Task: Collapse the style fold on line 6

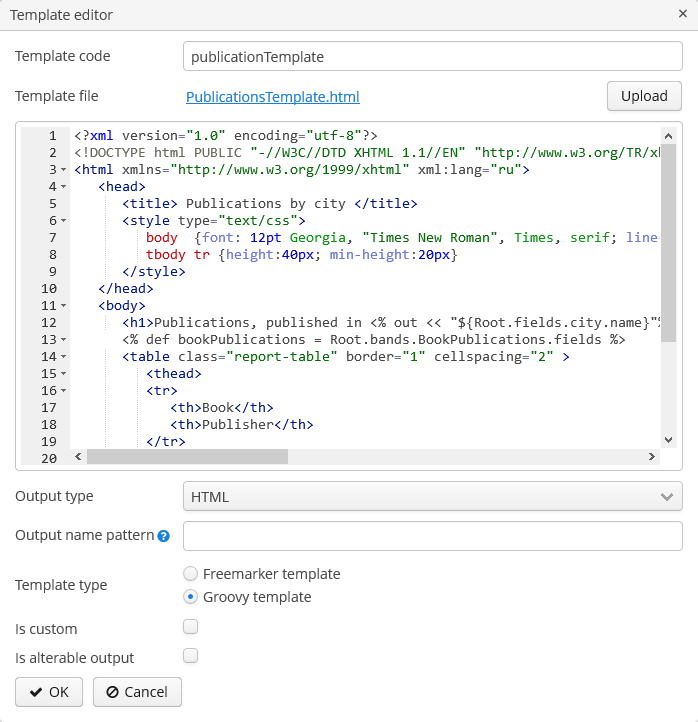Action: coord(64,221)
